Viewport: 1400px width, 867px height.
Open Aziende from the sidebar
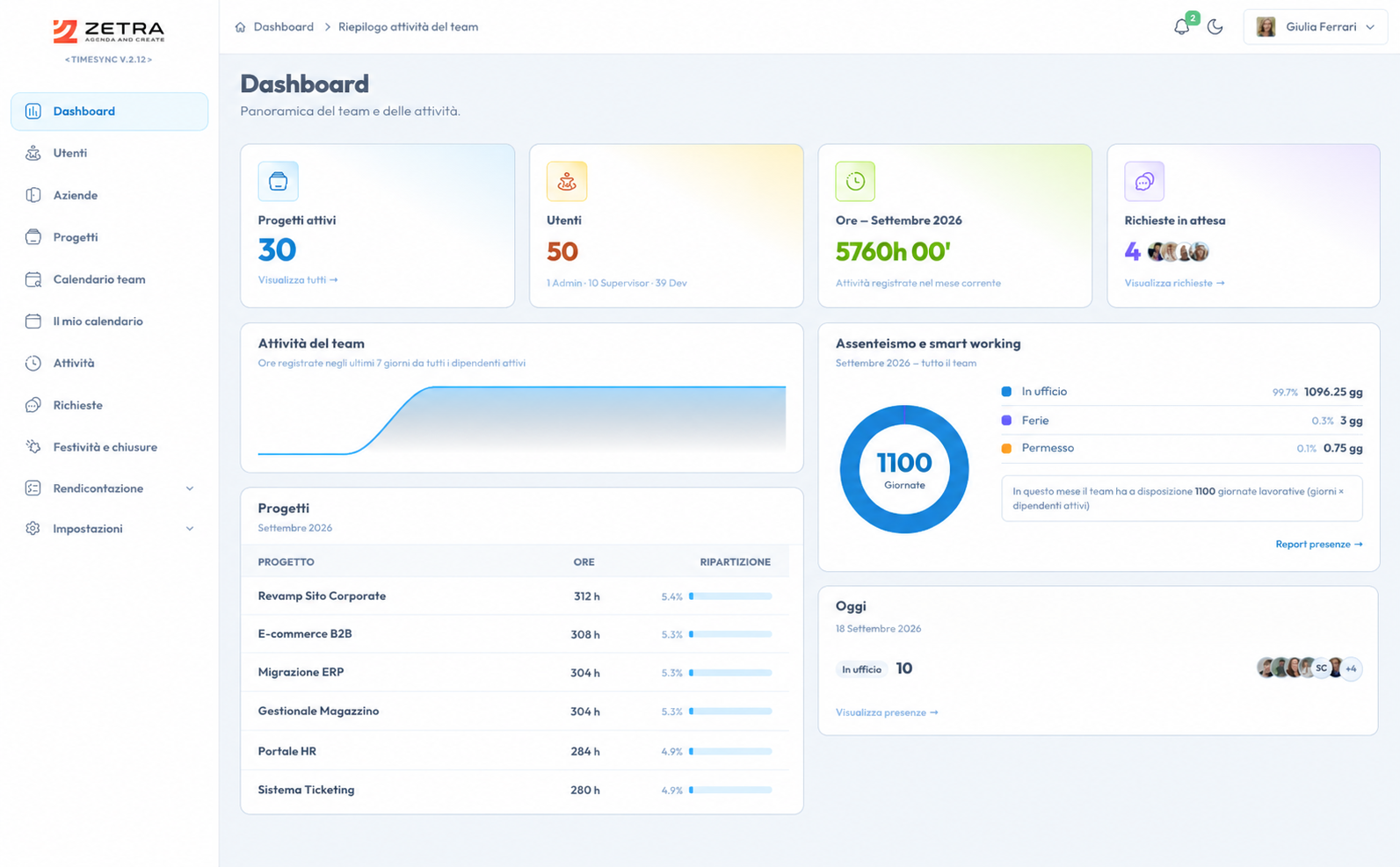(109, 195)
